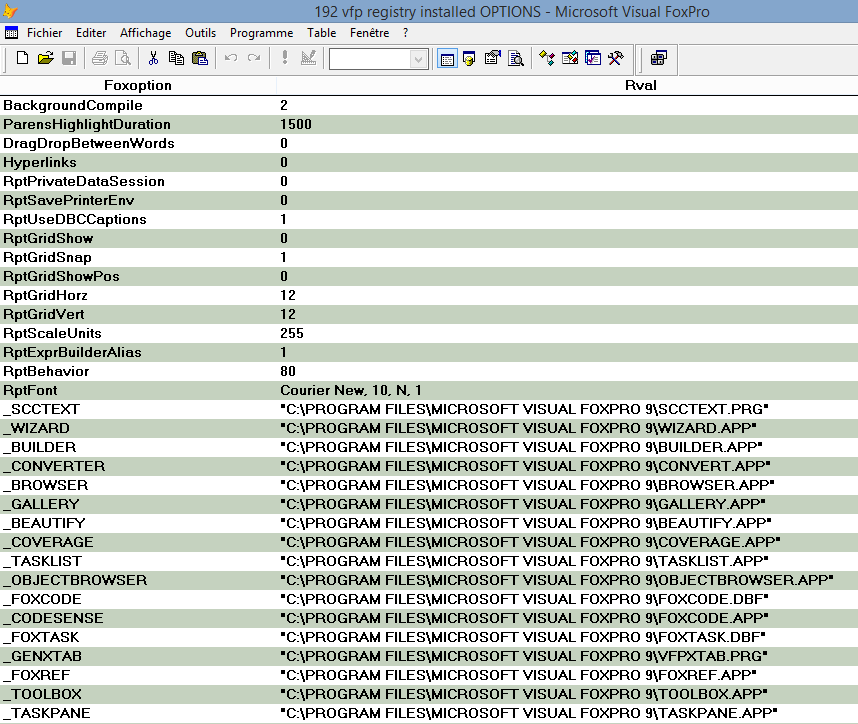
Task: Copy the selection
Action: coord(178,58)
